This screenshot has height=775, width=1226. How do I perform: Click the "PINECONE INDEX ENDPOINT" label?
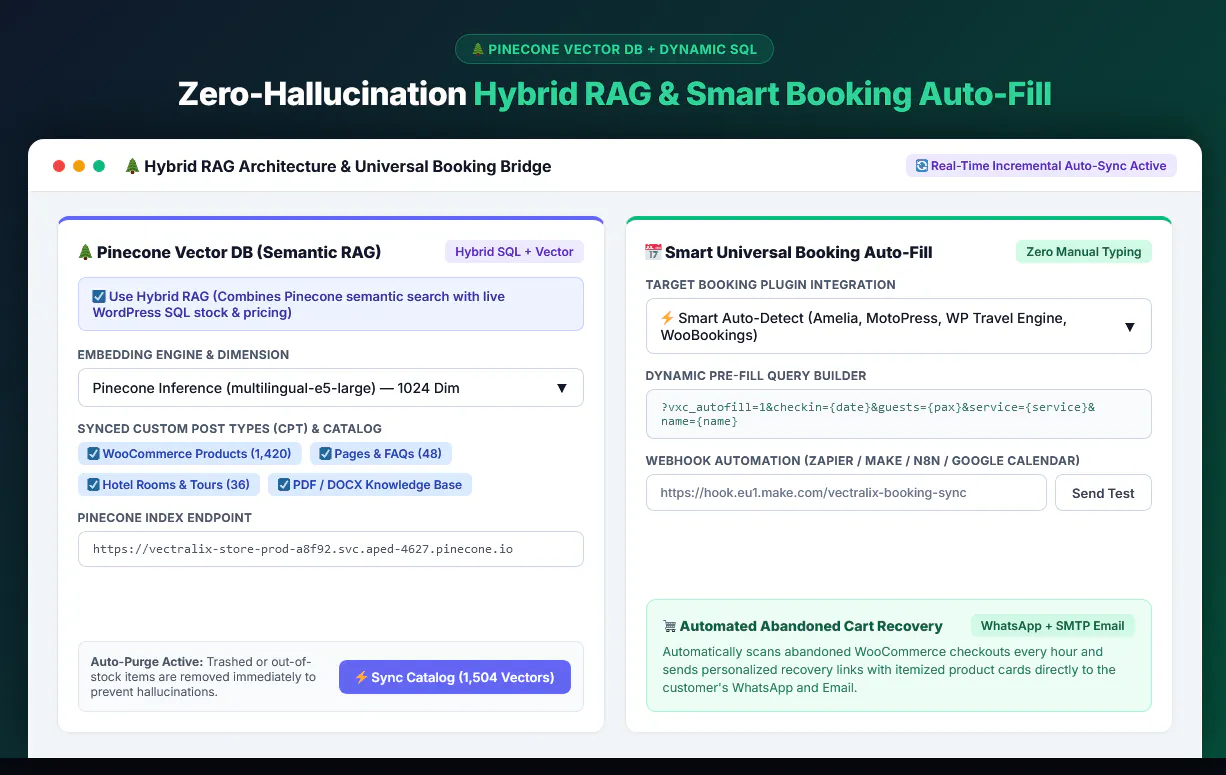click(x=165, y=518)
